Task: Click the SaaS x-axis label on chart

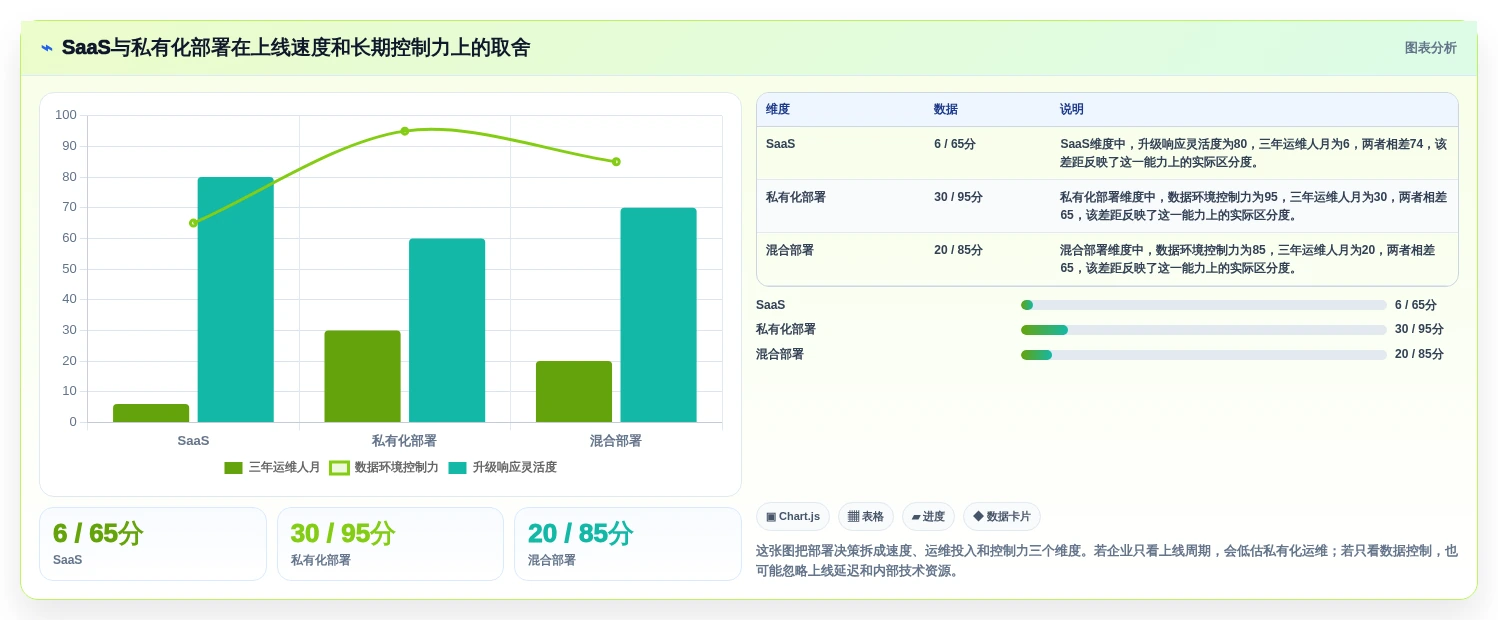Action: point(193,440)
